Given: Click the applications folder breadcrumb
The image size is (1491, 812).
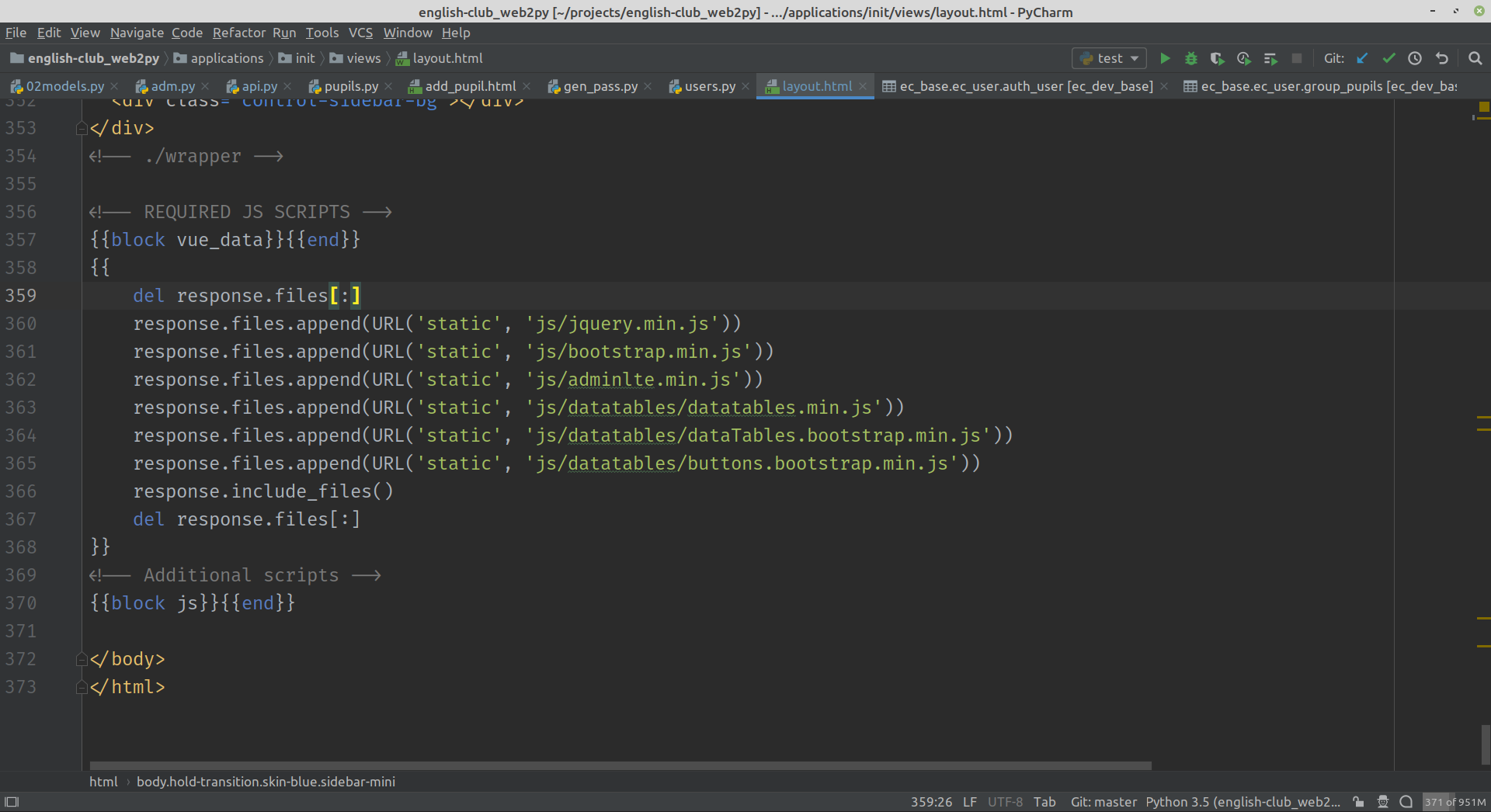Looking at the screenshot, I should click(218, 58).
